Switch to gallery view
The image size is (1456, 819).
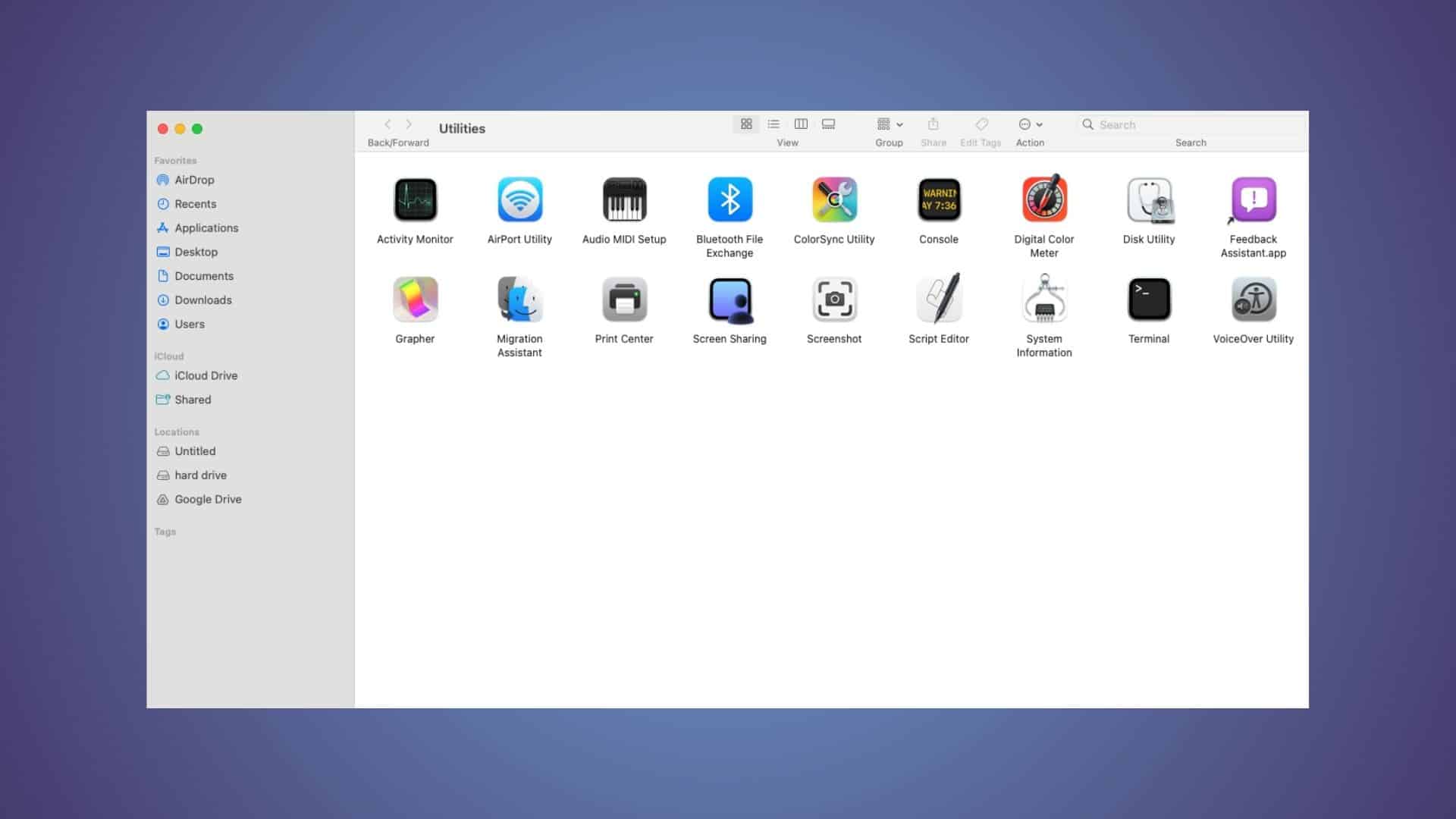point(828,124)
